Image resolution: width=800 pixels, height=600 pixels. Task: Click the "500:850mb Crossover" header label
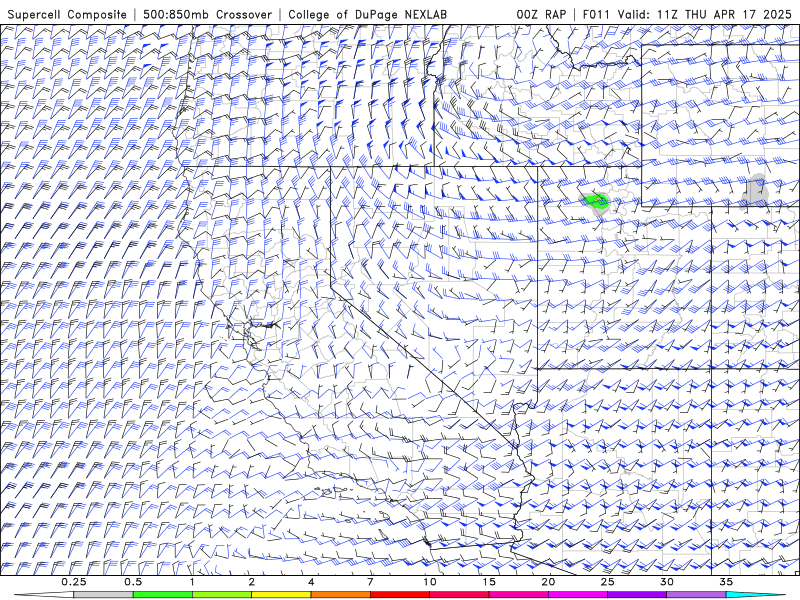pos(208,14)
